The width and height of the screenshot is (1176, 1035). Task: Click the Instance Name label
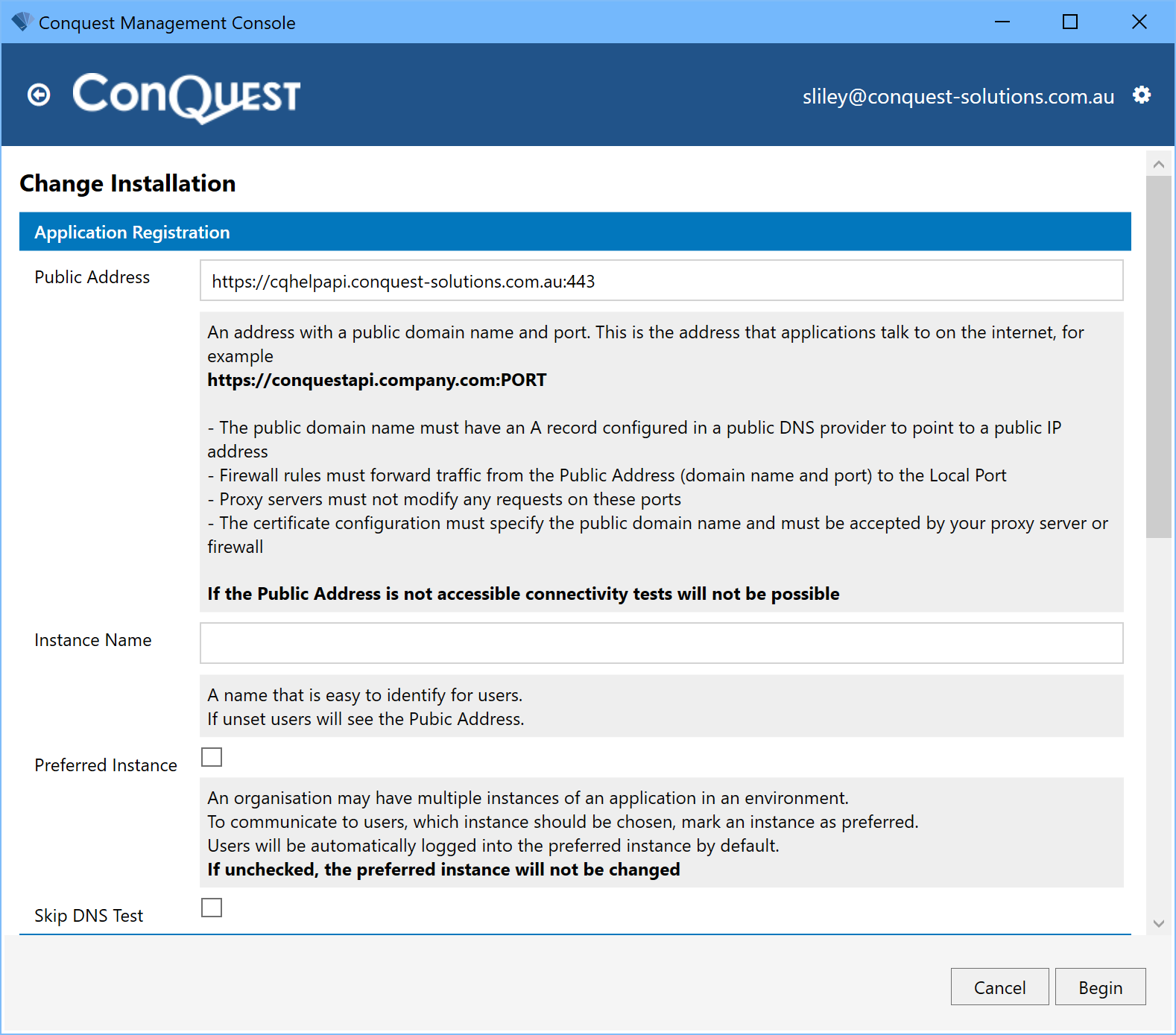93,640
